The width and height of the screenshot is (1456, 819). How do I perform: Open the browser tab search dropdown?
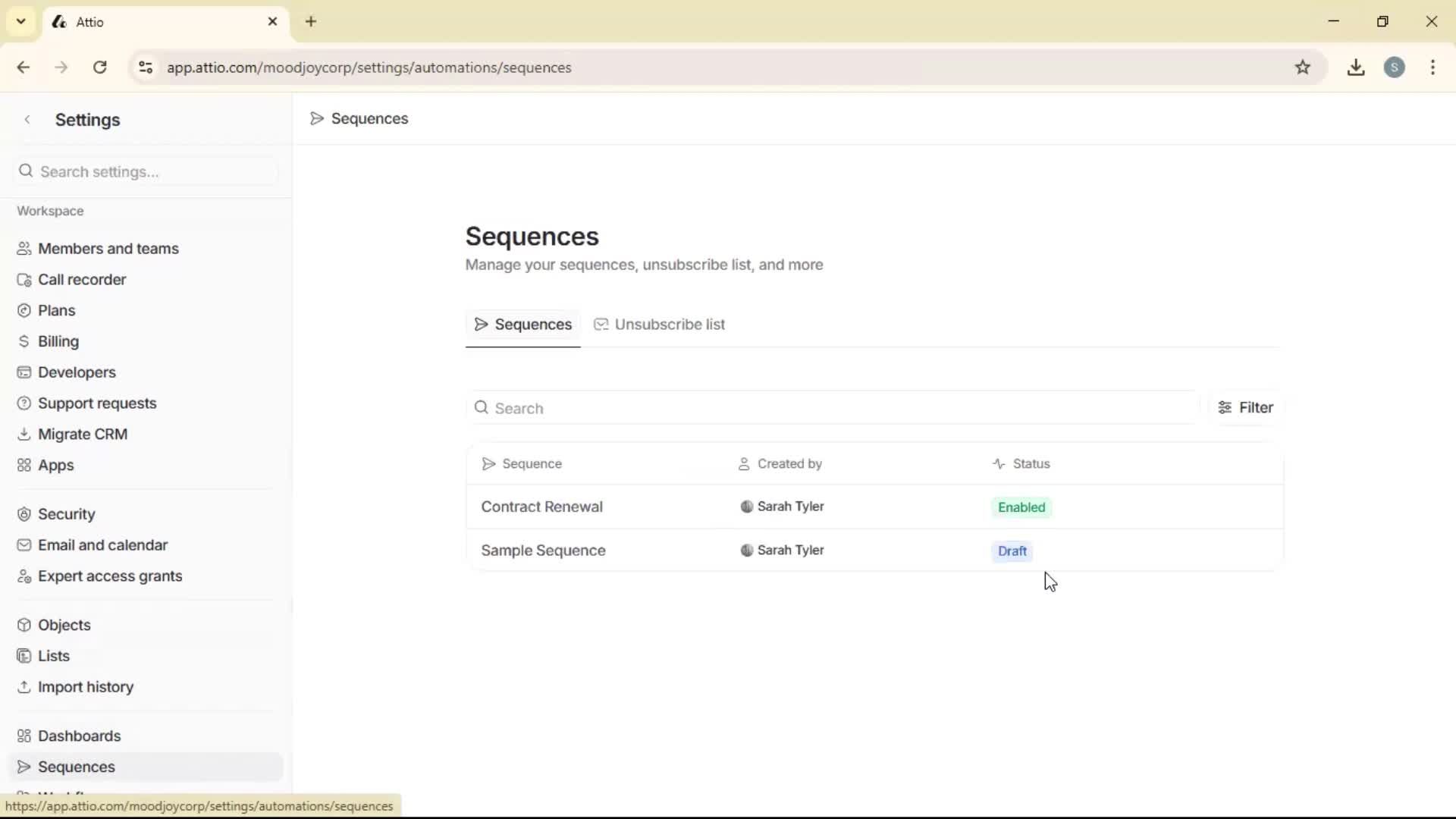point(20,21)
